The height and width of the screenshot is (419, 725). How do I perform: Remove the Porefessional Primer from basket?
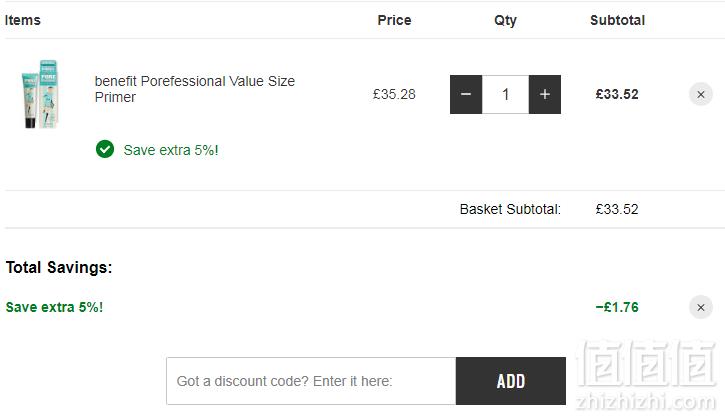(700, 94)
